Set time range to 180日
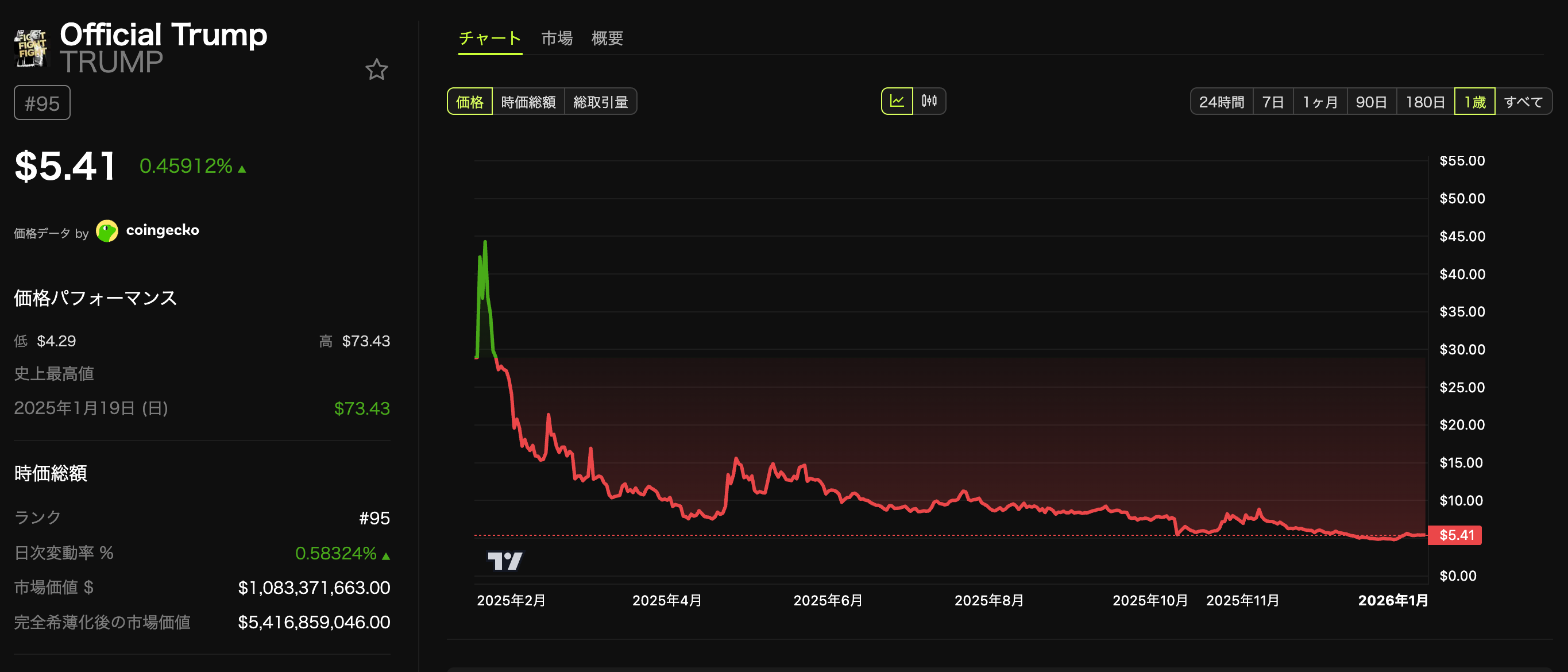Viewport: 1568px width, 672px height. point(1425,102)
